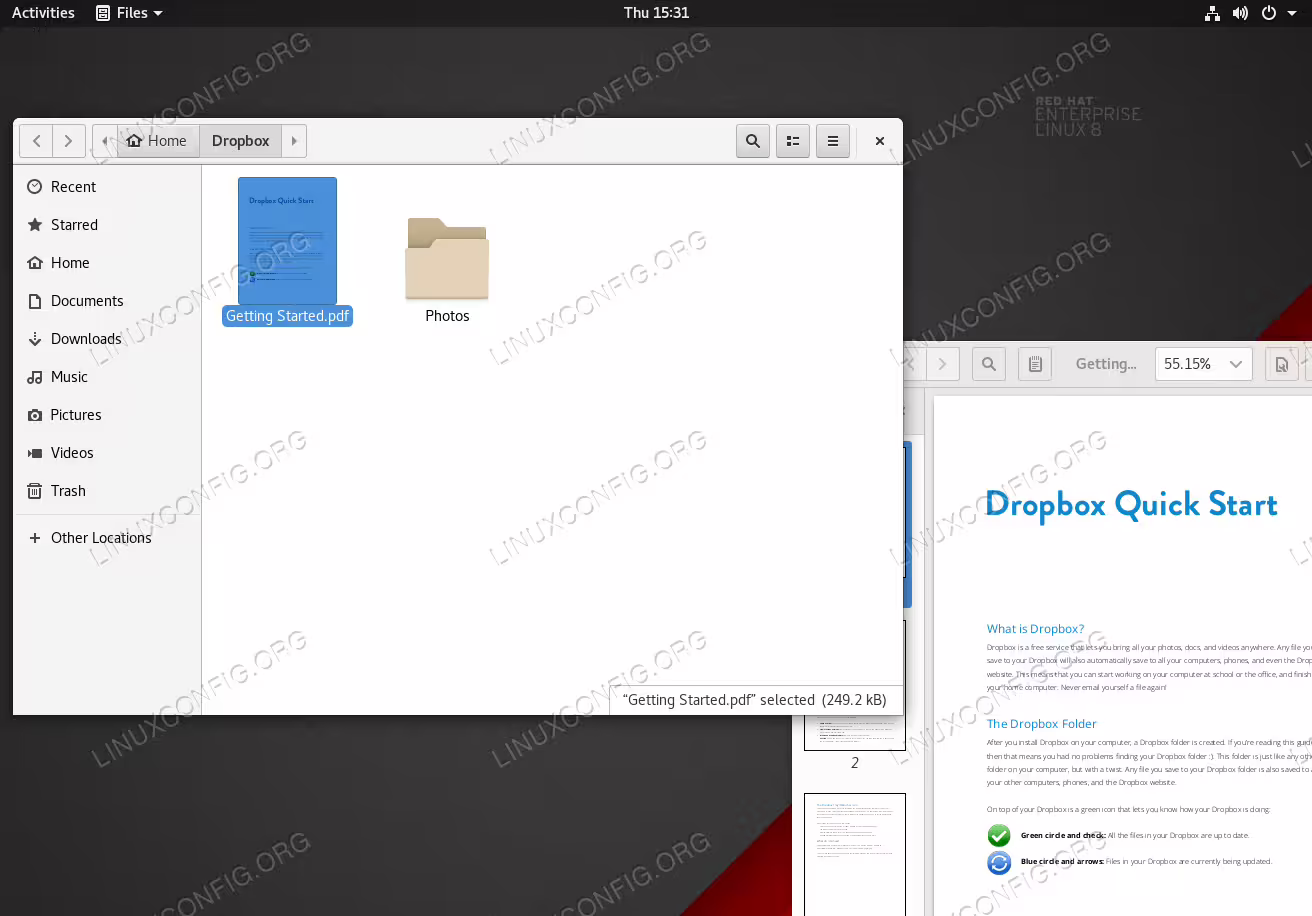The height and width of the screenshot is (916, 1312).
Task: Select the Photos folder icon
Action: [x=447, y=258]
